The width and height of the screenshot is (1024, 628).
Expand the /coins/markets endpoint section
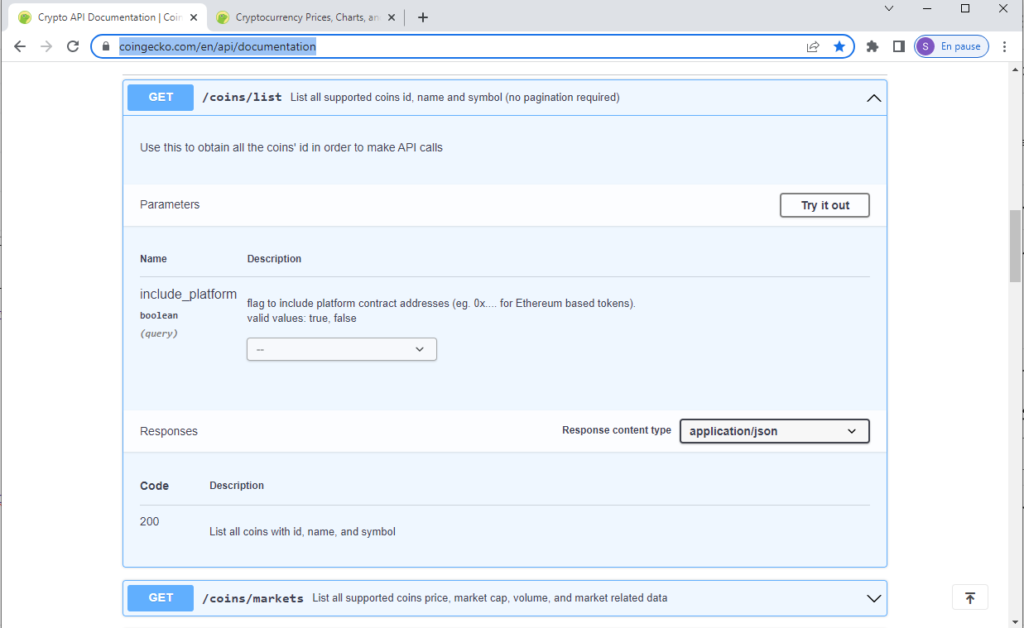(873, 598)
